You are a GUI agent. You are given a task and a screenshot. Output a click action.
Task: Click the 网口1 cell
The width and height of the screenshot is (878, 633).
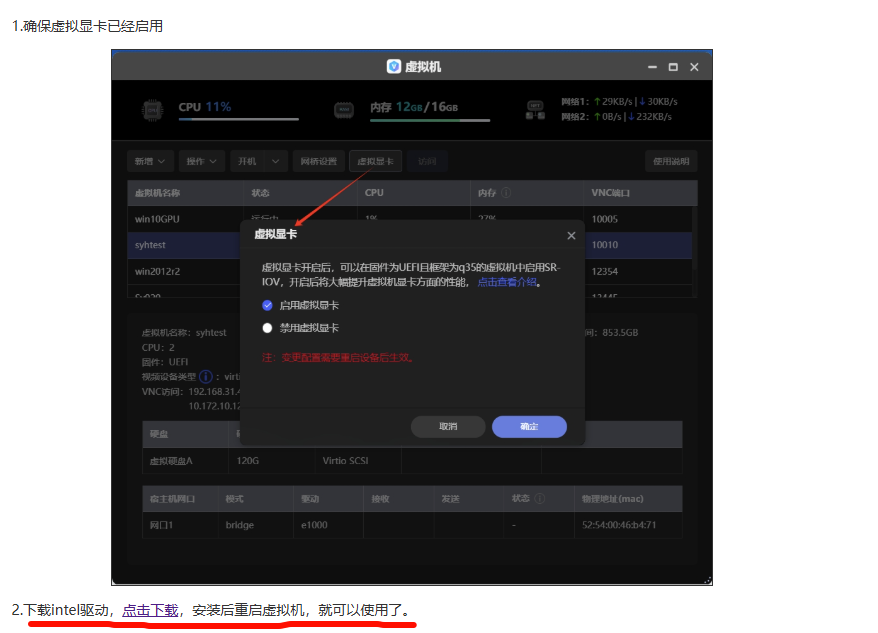coord(180,525)
